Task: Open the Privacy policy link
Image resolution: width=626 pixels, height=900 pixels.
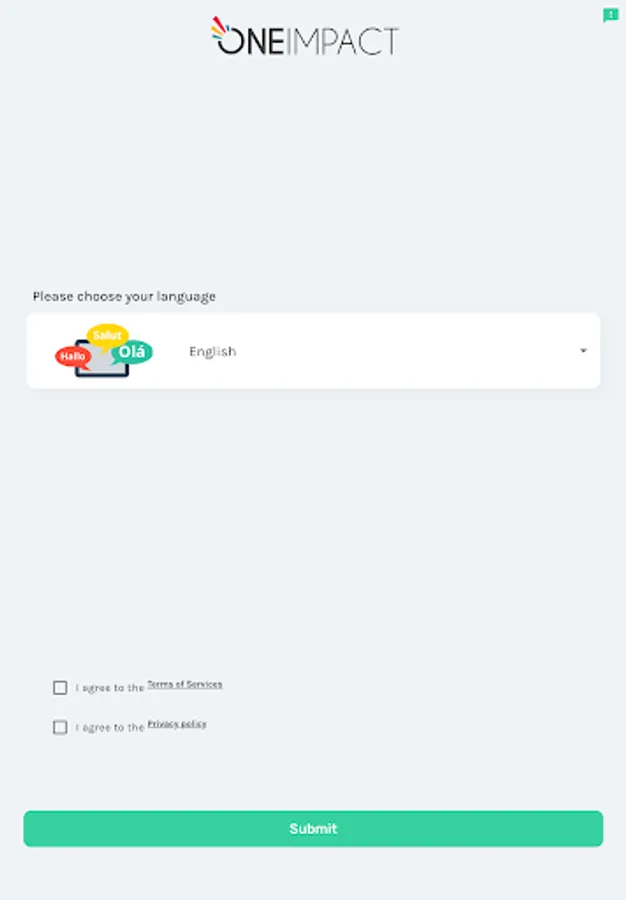Action: click(177, 724)
